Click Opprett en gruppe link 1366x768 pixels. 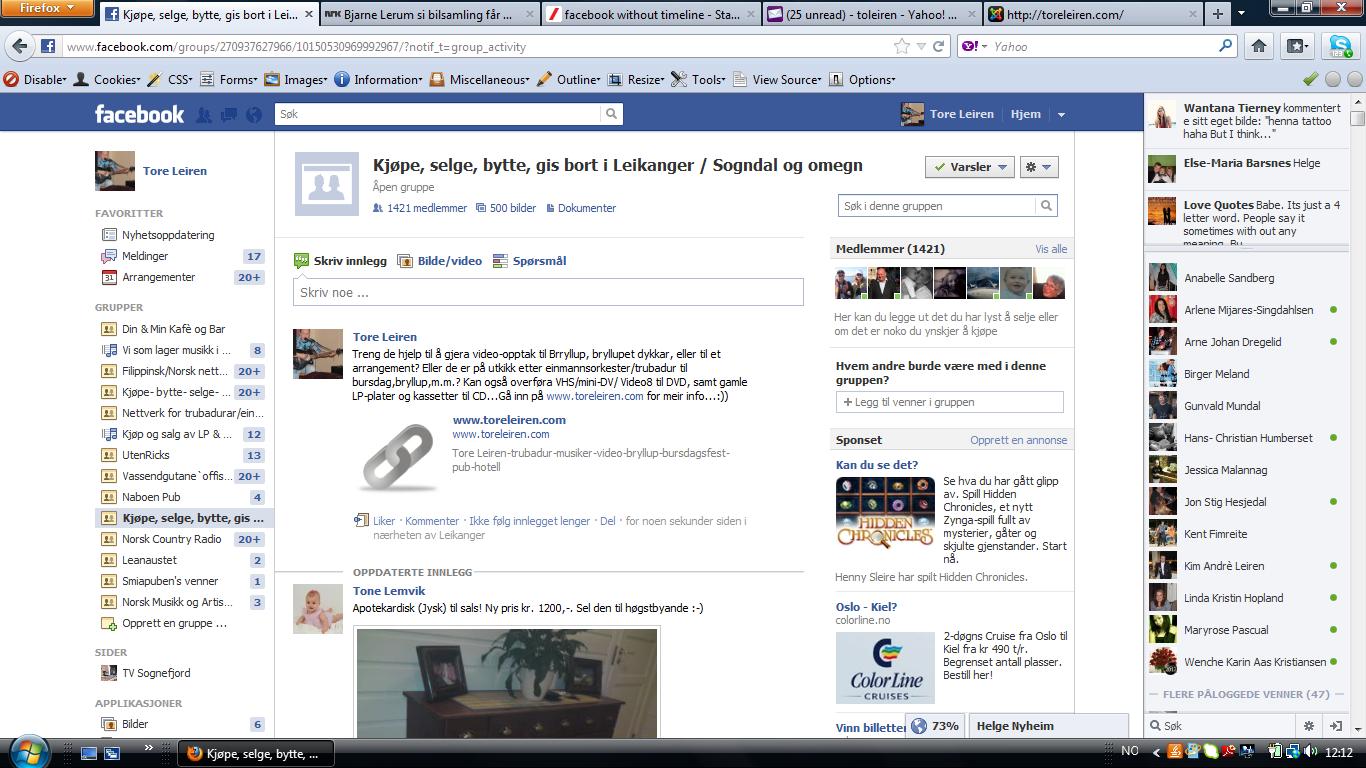[174, 623]
